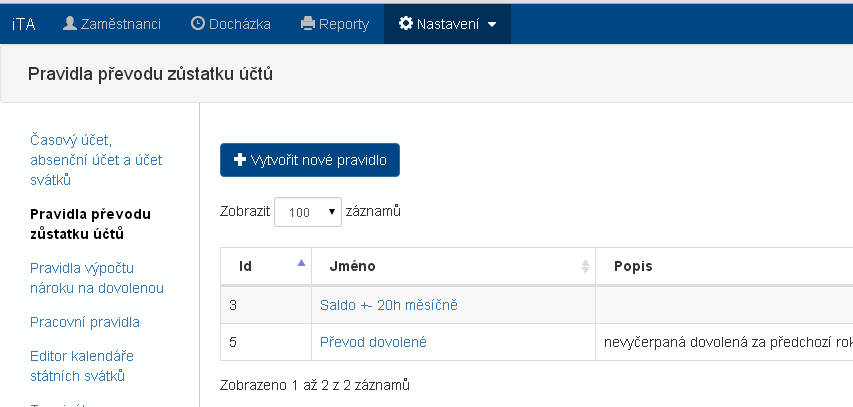
Task: Open the Nastavení dropdown caret
Action: click(x=492, y=24)
